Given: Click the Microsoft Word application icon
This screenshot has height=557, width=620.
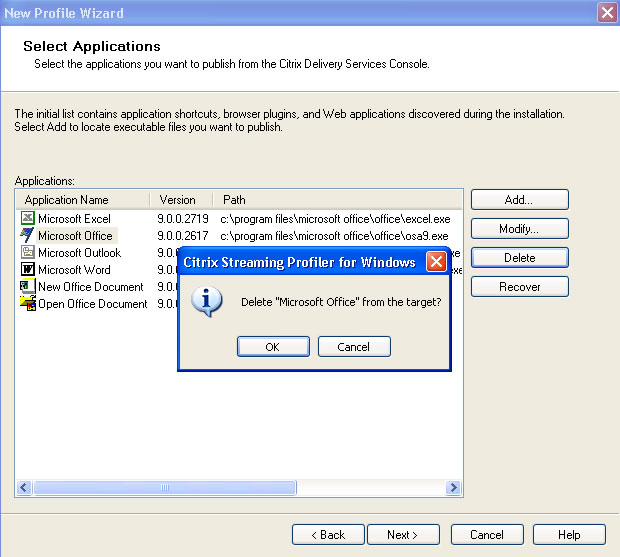Looking at the screenshot, I should point(28,269).
